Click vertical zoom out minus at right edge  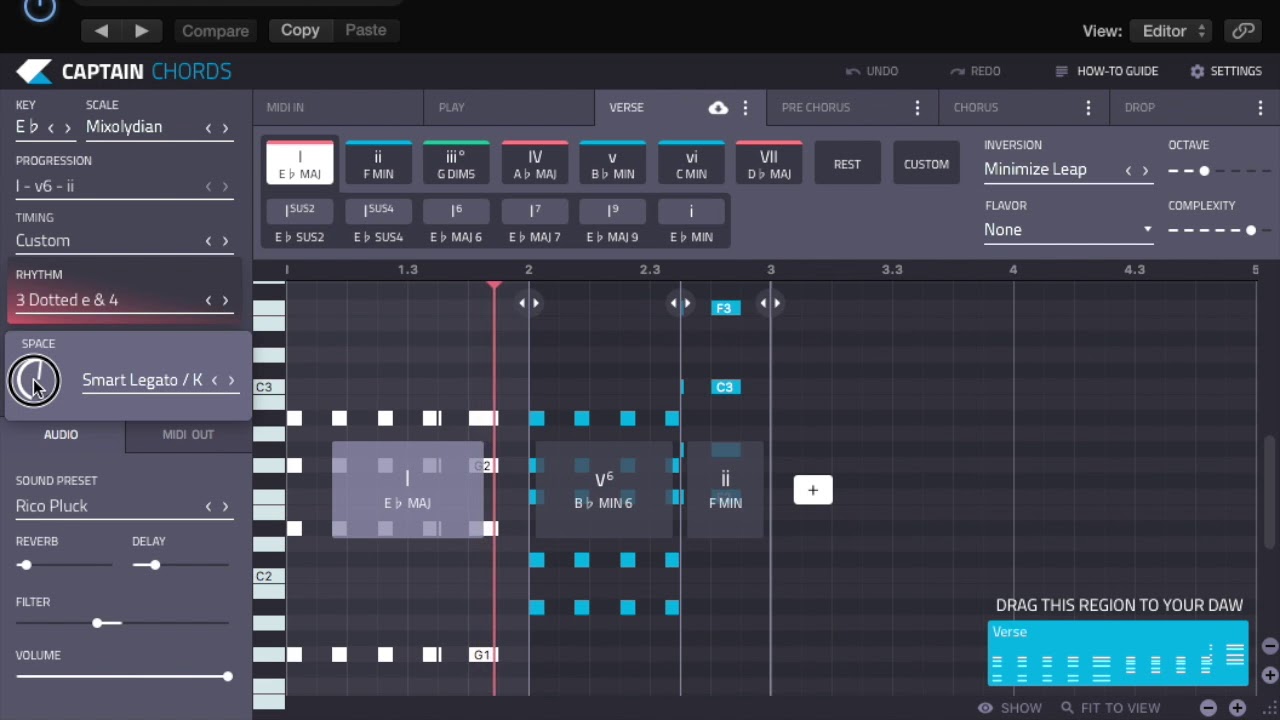pyautogui.click(x=1270, y=646)
